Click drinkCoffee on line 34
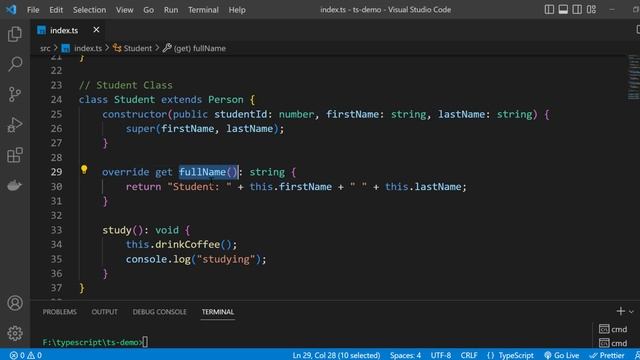The image size is (640, 360). point(187,244)
